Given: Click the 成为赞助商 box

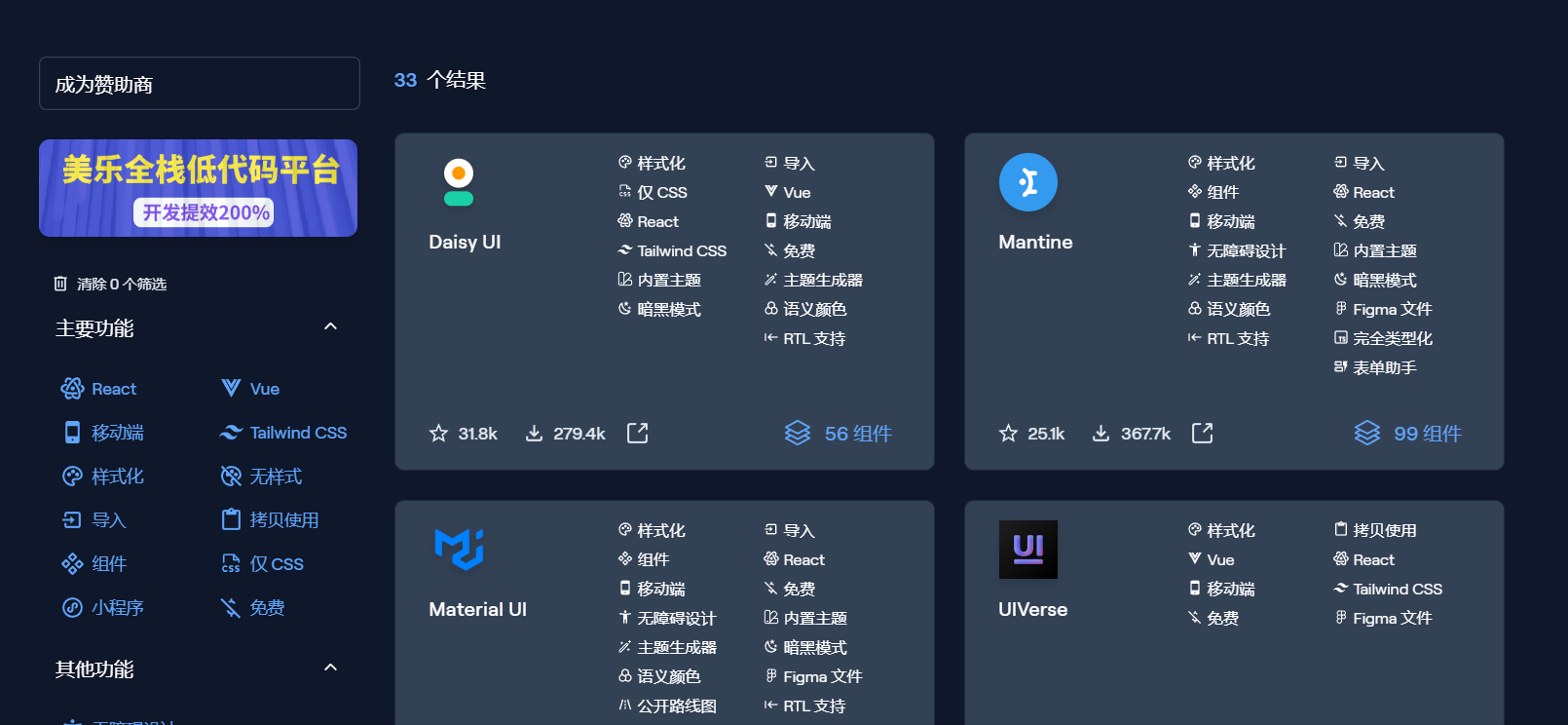Looking at the screenshot, I should (200, 84).
